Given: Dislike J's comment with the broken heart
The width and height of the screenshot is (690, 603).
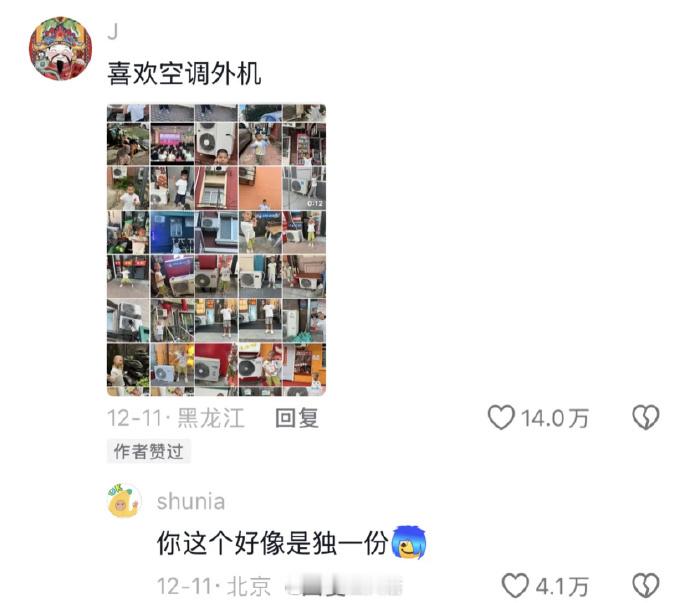Looking at the screenshot, I should tap(646, 417).
